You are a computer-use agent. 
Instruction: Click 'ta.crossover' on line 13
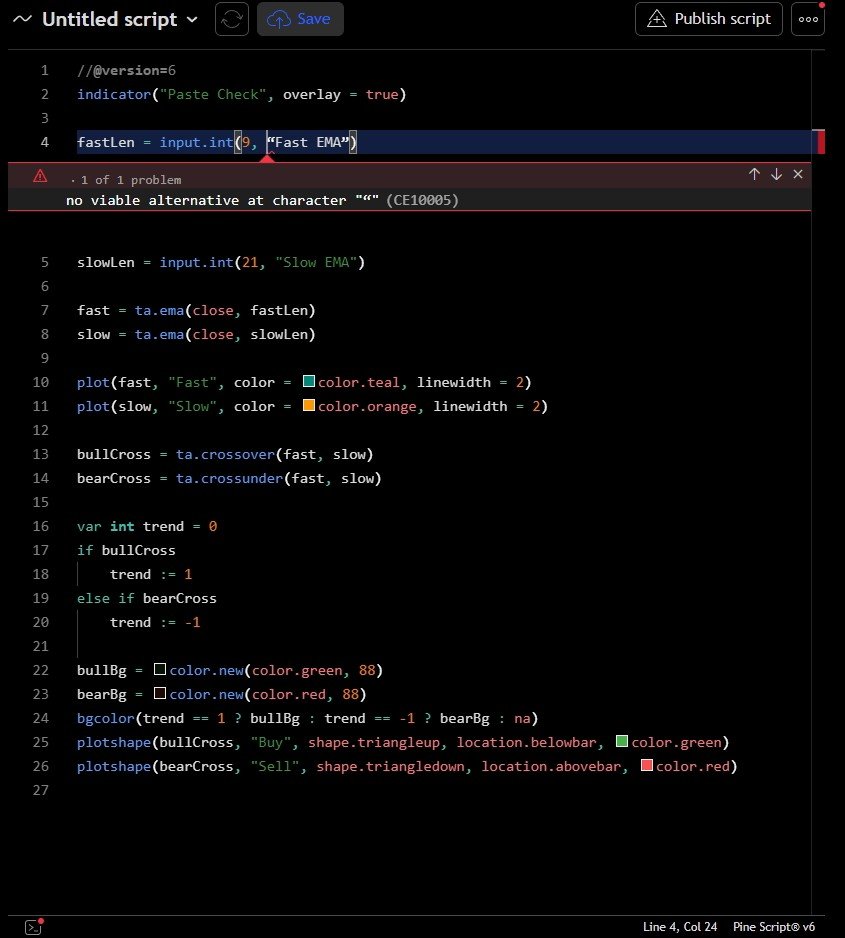225,455
